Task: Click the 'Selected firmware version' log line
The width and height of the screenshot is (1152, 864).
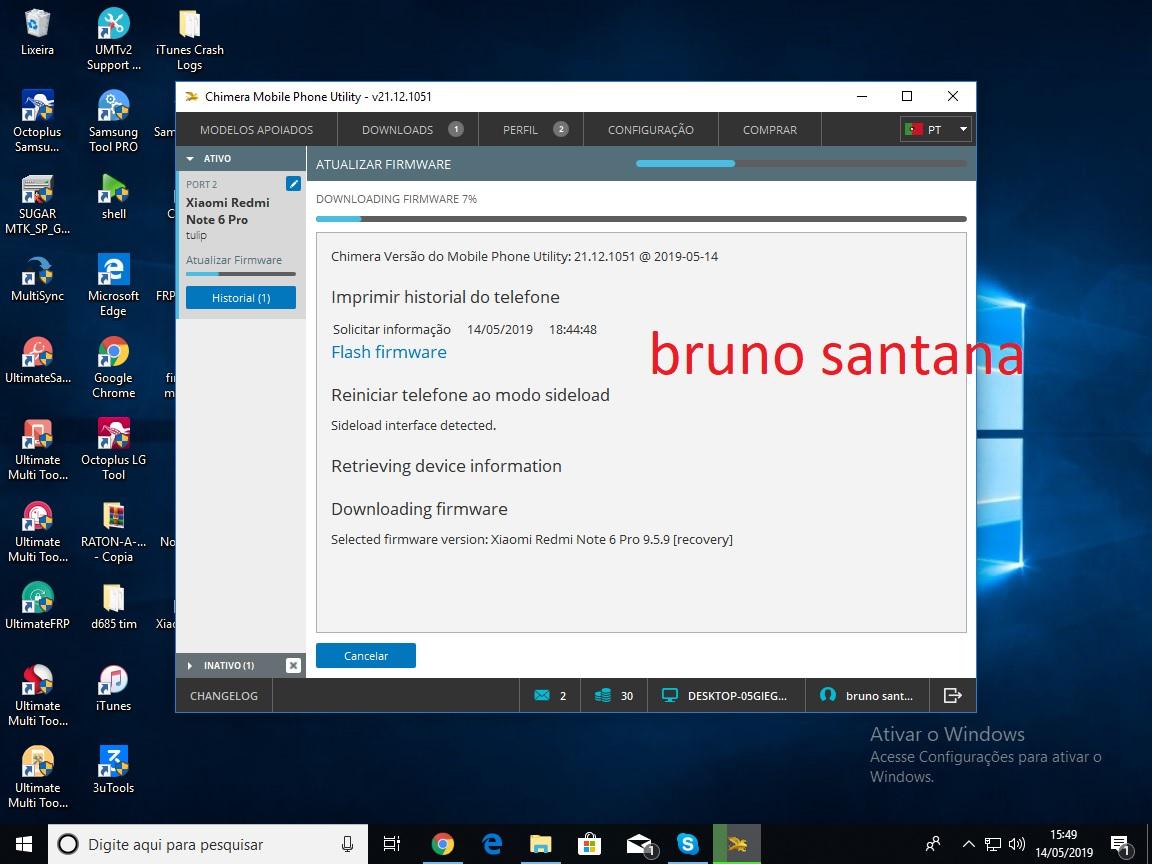Action: [532, 539]
